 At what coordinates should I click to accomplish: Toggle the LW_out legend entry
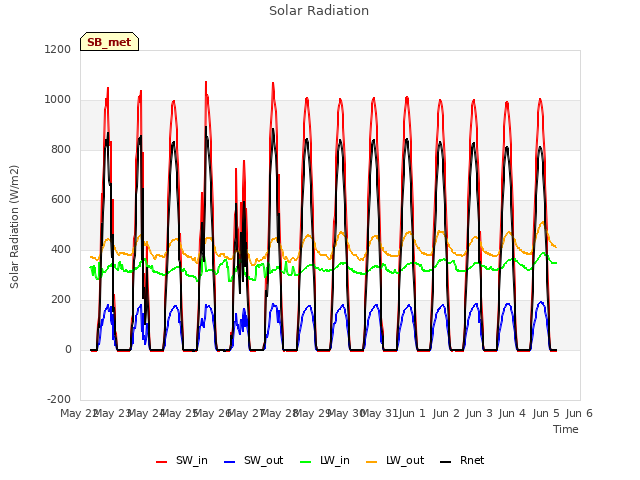pos(395,460)
